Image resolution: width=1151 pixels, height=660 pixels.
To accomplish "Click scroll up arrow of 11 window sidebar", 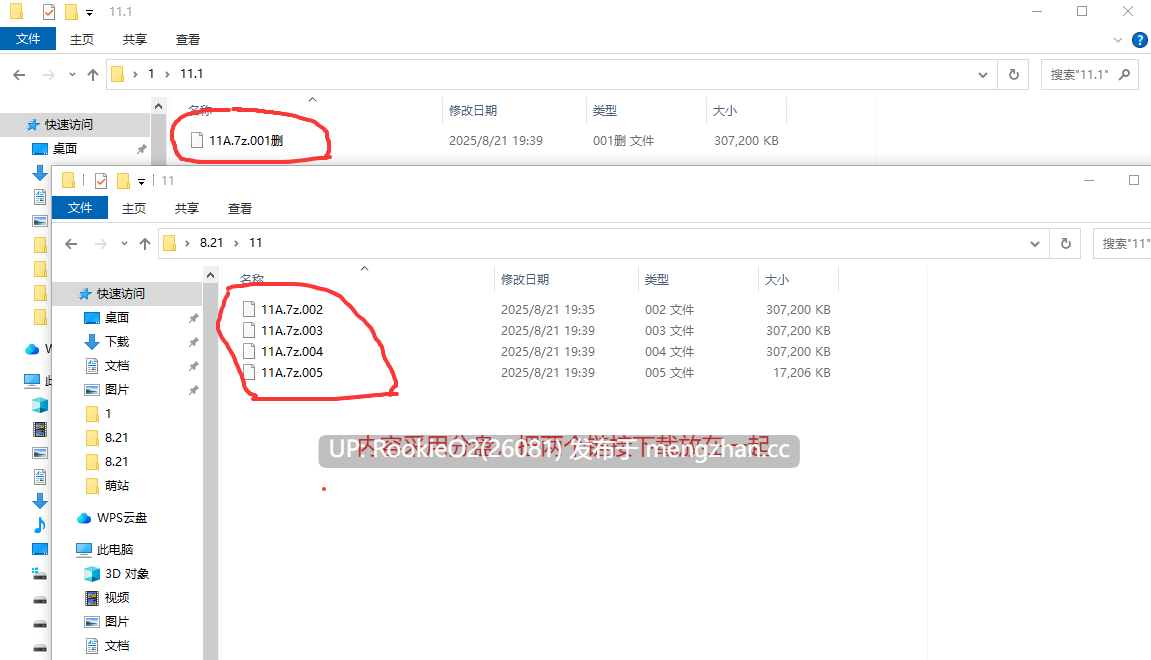I will click(x=211, y=275).
